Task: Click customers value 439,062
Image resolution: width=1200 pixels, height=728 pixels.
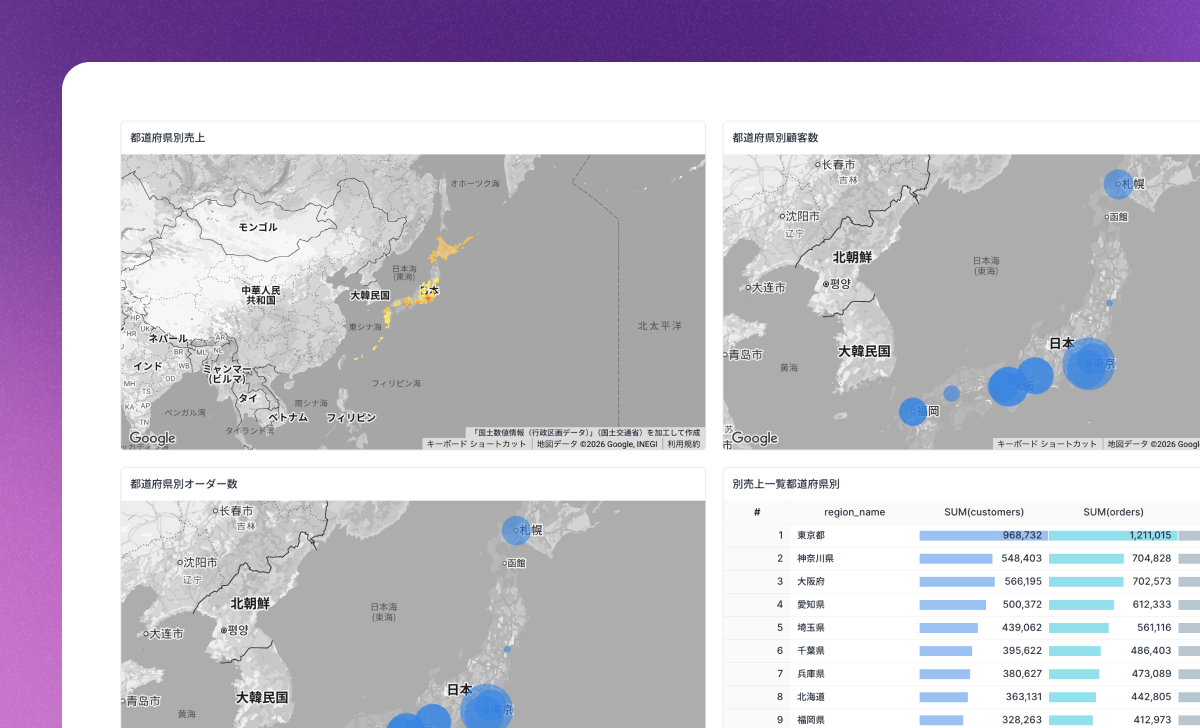Action: pyautogui.click(x=1022, y=627)
